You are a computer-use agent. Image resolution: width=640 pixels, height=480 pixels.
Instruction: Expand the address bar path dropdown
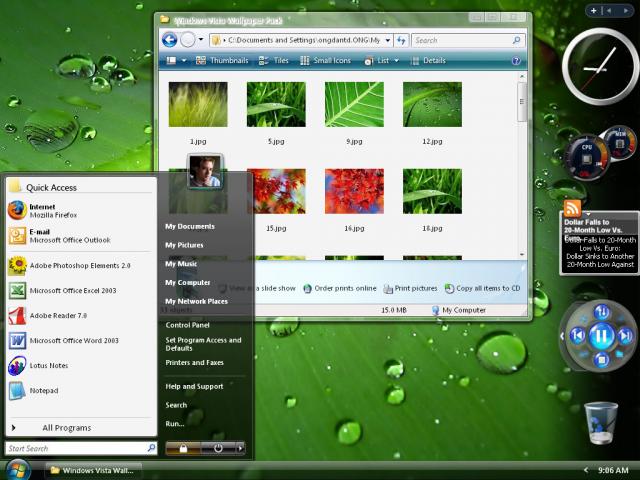(x=388, y=40)
